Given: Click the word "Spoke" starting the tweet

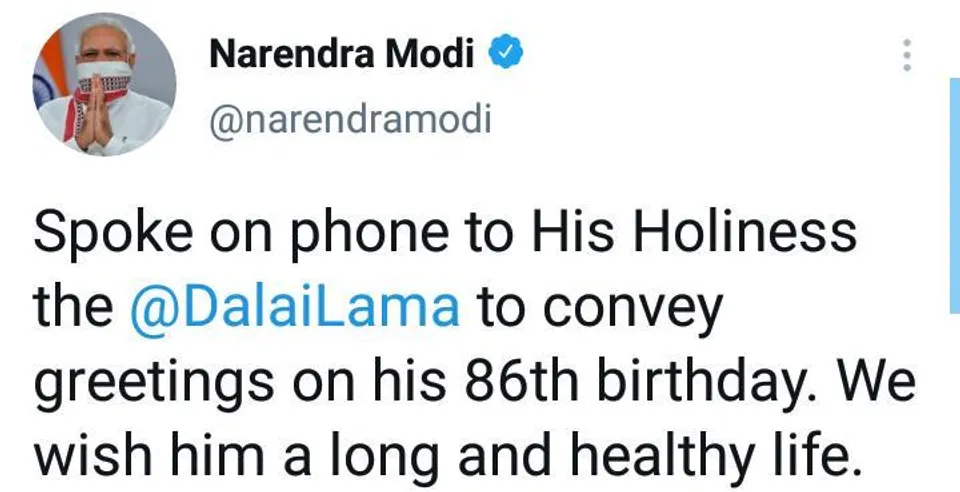Looking at the screenshot, I should point(93,235).
